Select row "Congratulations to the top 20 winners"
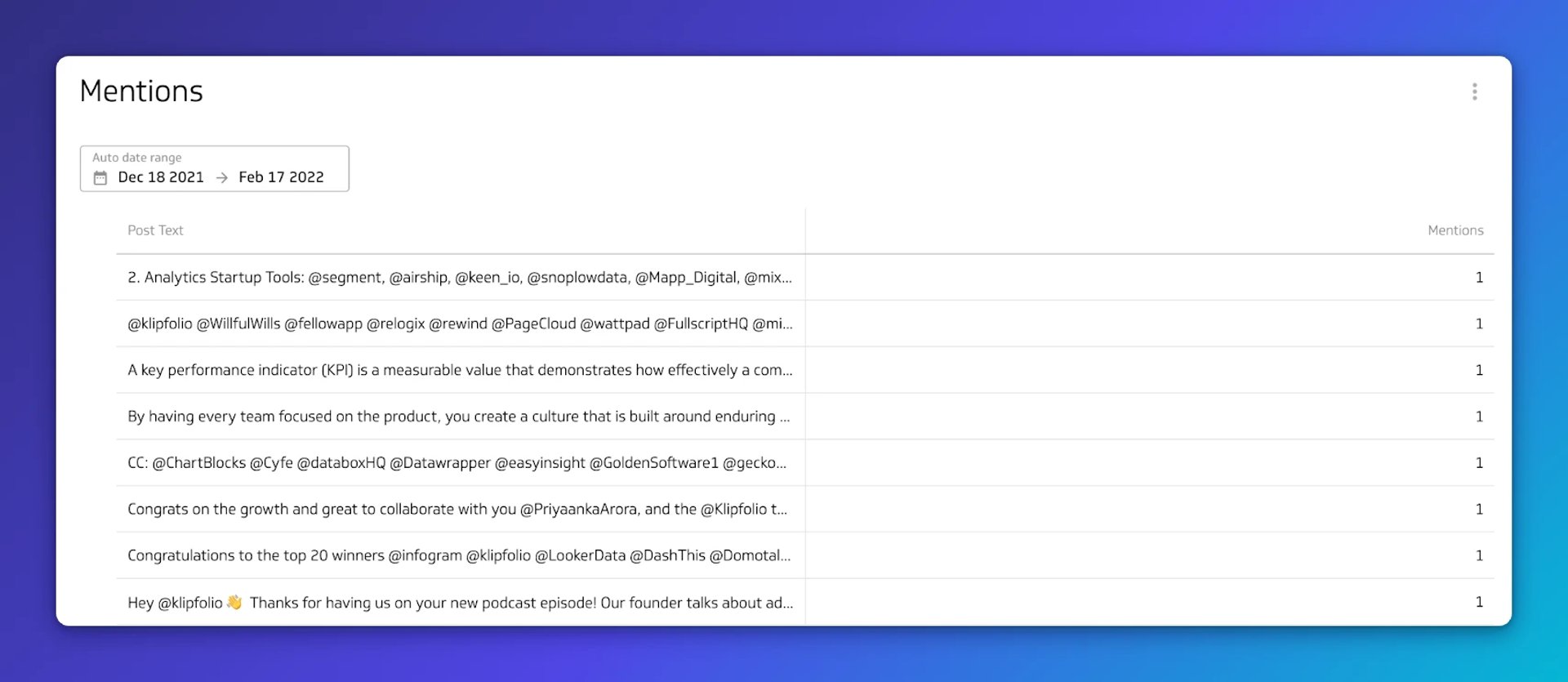This screenshot has width=1568, height=682. (804, 555)
